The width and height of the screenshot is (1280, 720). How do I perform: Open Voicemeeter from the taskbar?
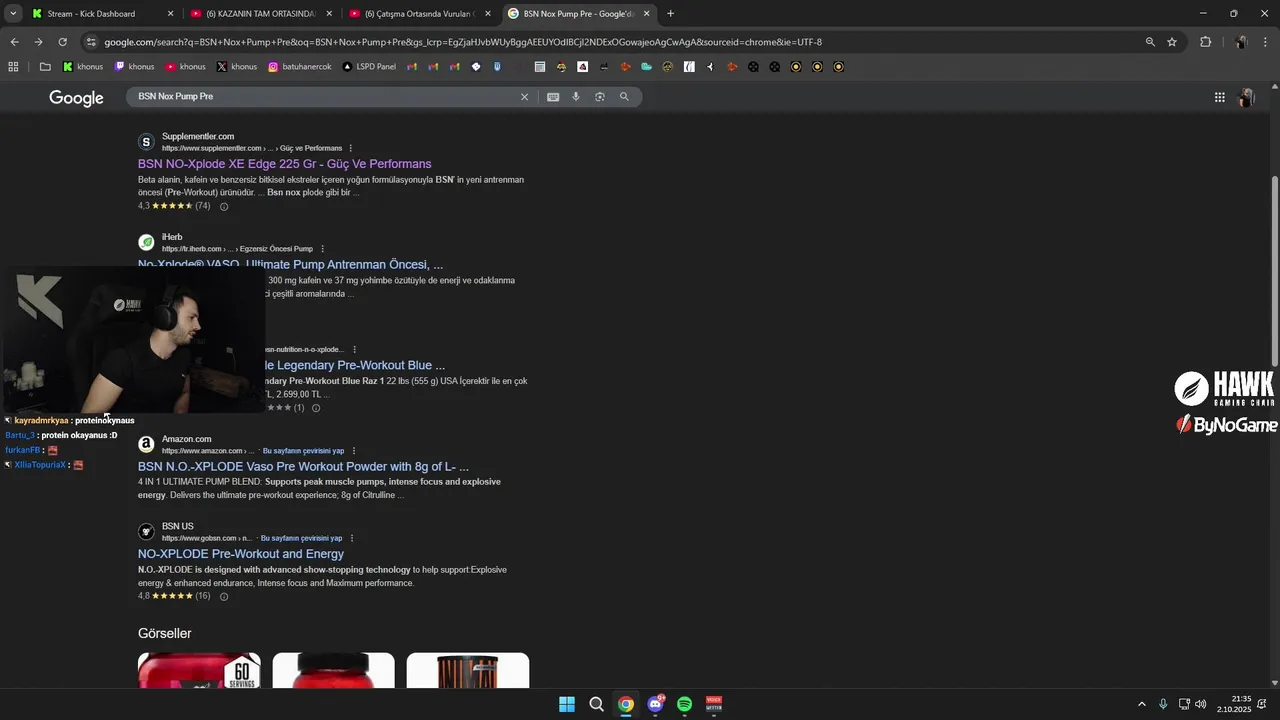pos(714,704)
